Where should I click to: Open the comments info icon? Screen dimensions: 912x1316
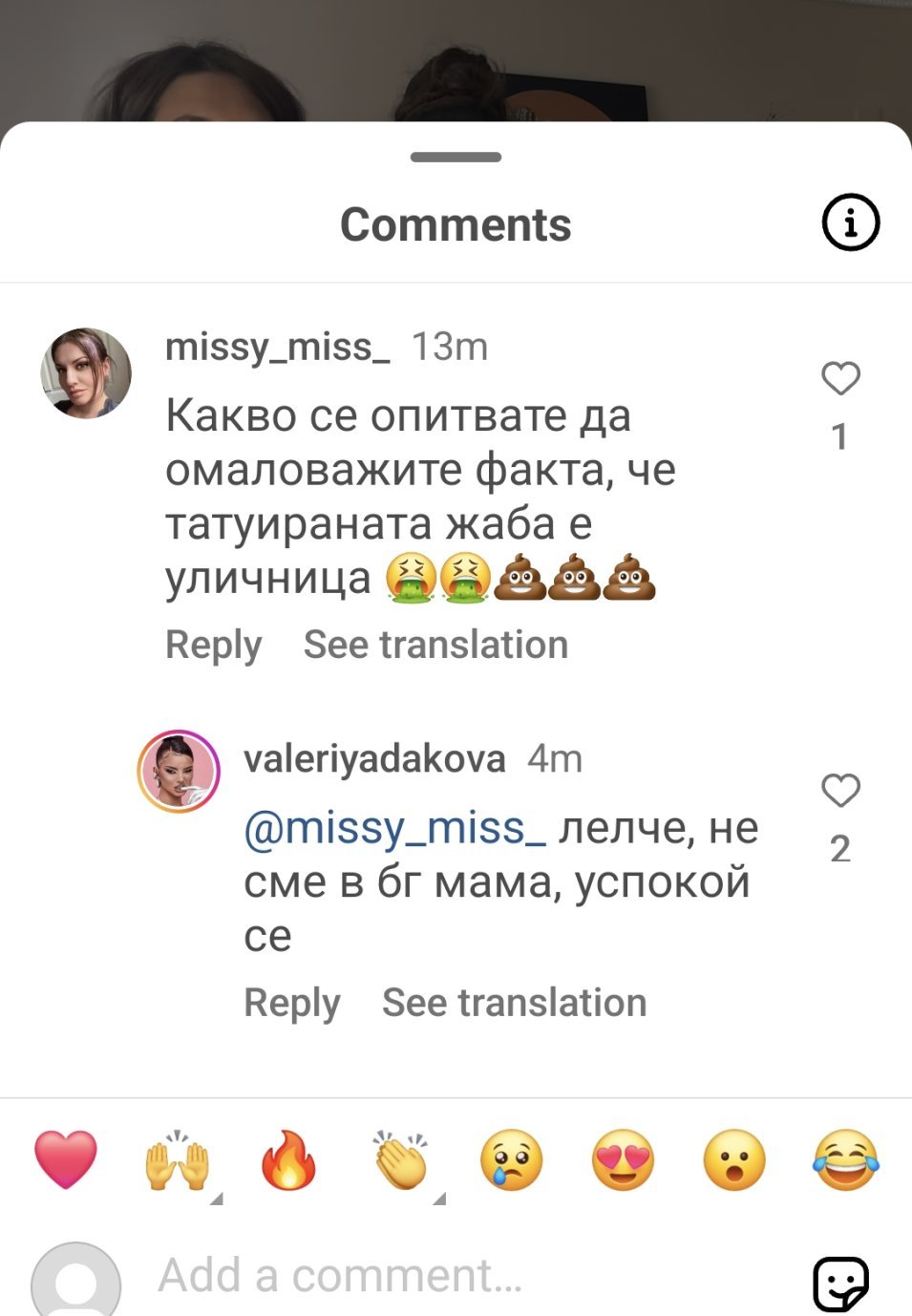pyautogui.click(x=850, y=223)
